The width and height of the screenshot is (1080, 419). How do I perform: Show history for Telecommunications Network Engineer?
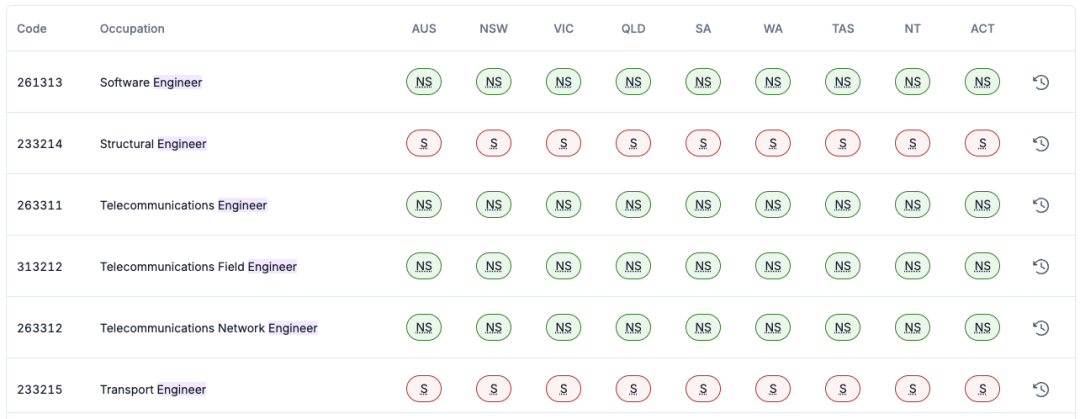click(x=1040, y=328)
